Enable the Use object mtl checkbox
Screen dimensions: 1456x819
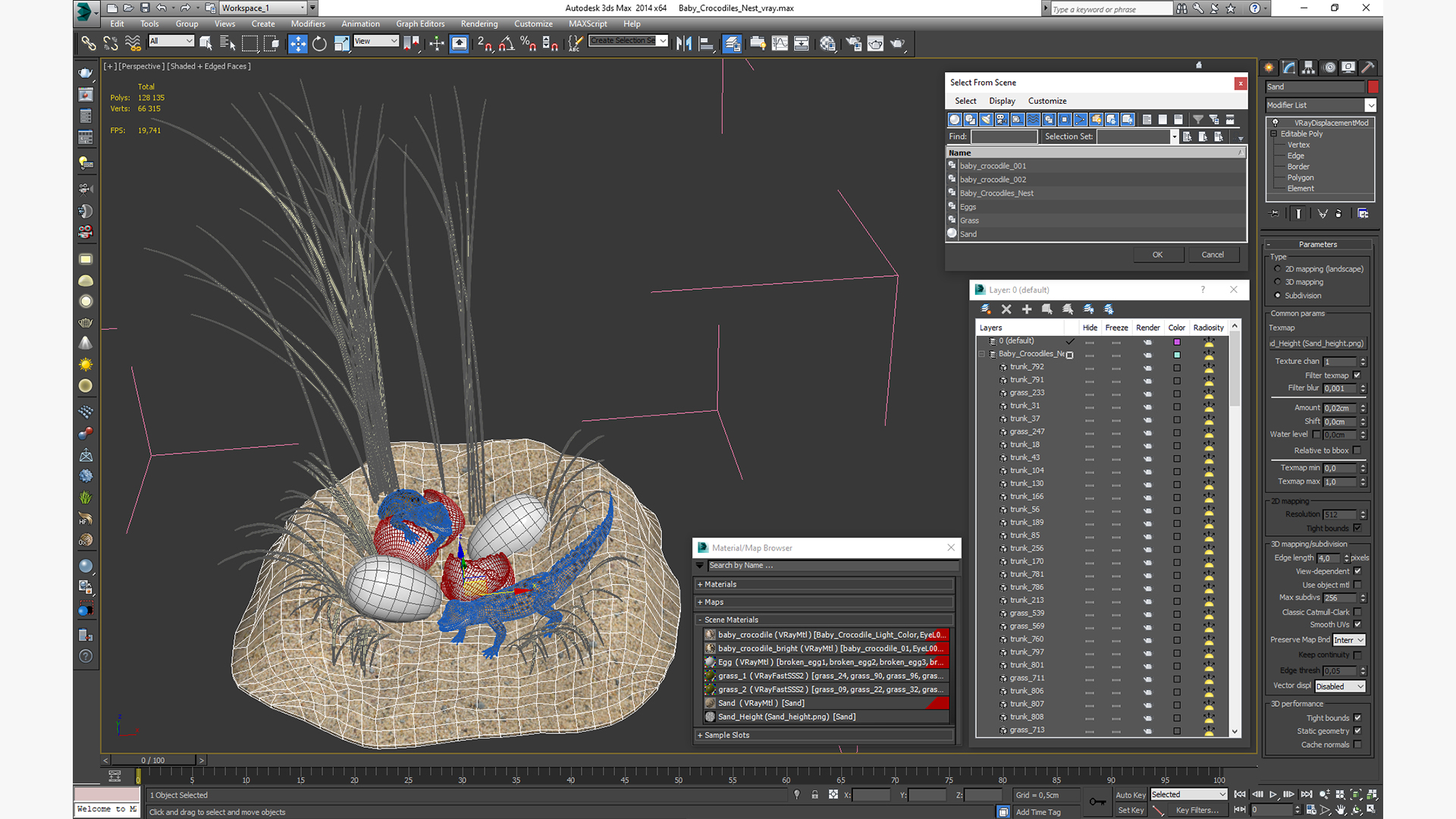pos(1357,585)
